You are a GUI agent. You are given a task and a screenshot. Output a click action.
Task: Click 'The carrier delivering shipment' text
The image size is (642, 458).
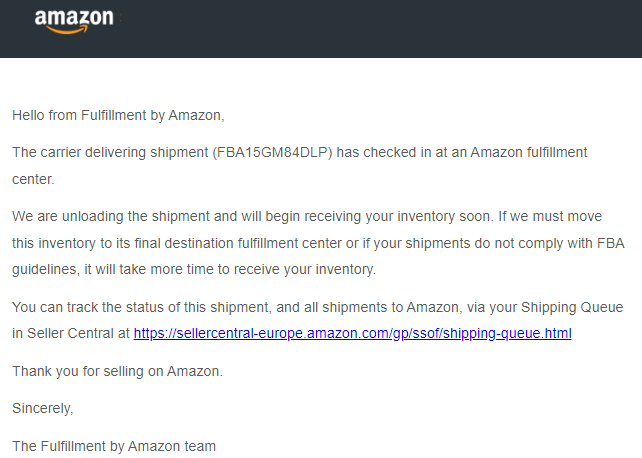click(110, 152)
